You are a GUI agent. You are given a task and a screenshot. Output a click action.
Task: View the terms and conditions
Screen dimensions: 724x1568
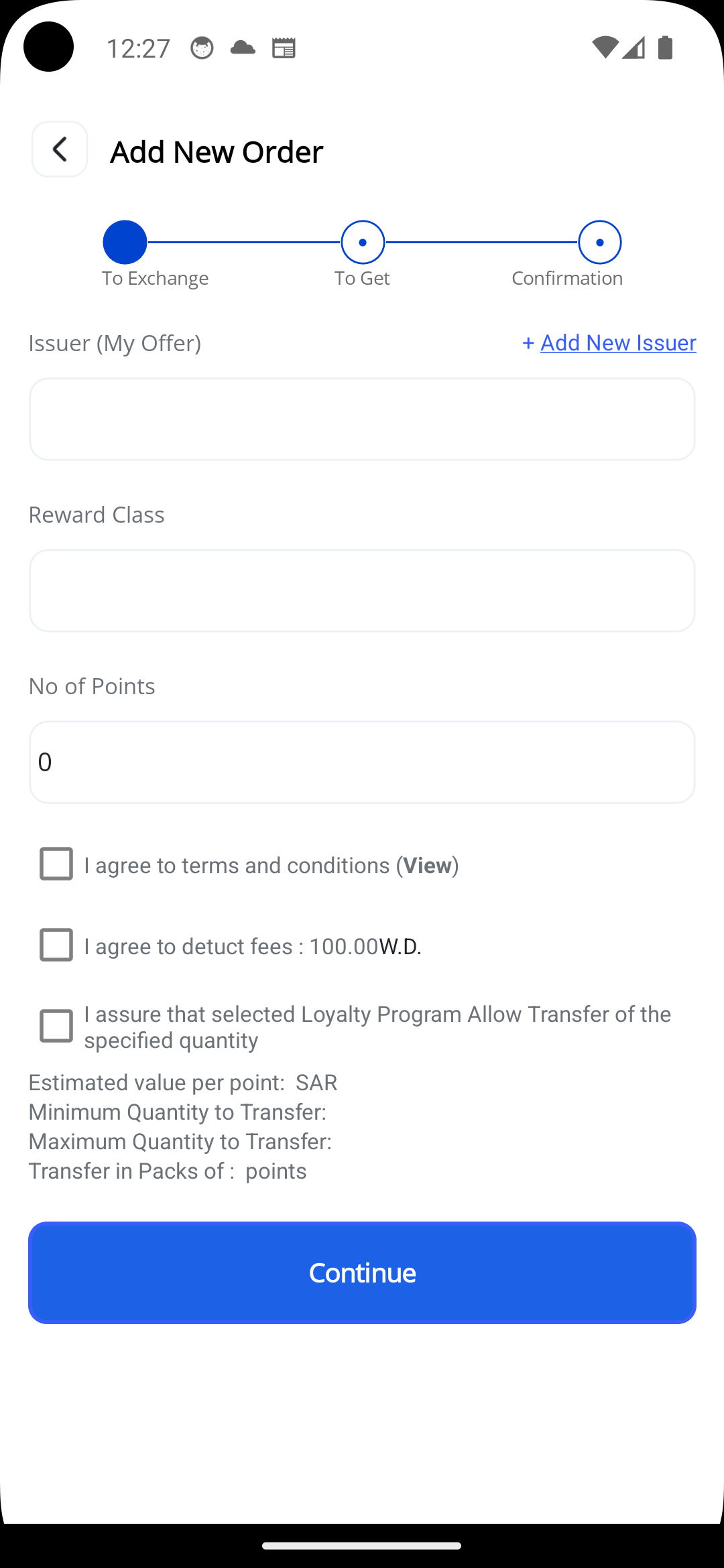point(427,865)
